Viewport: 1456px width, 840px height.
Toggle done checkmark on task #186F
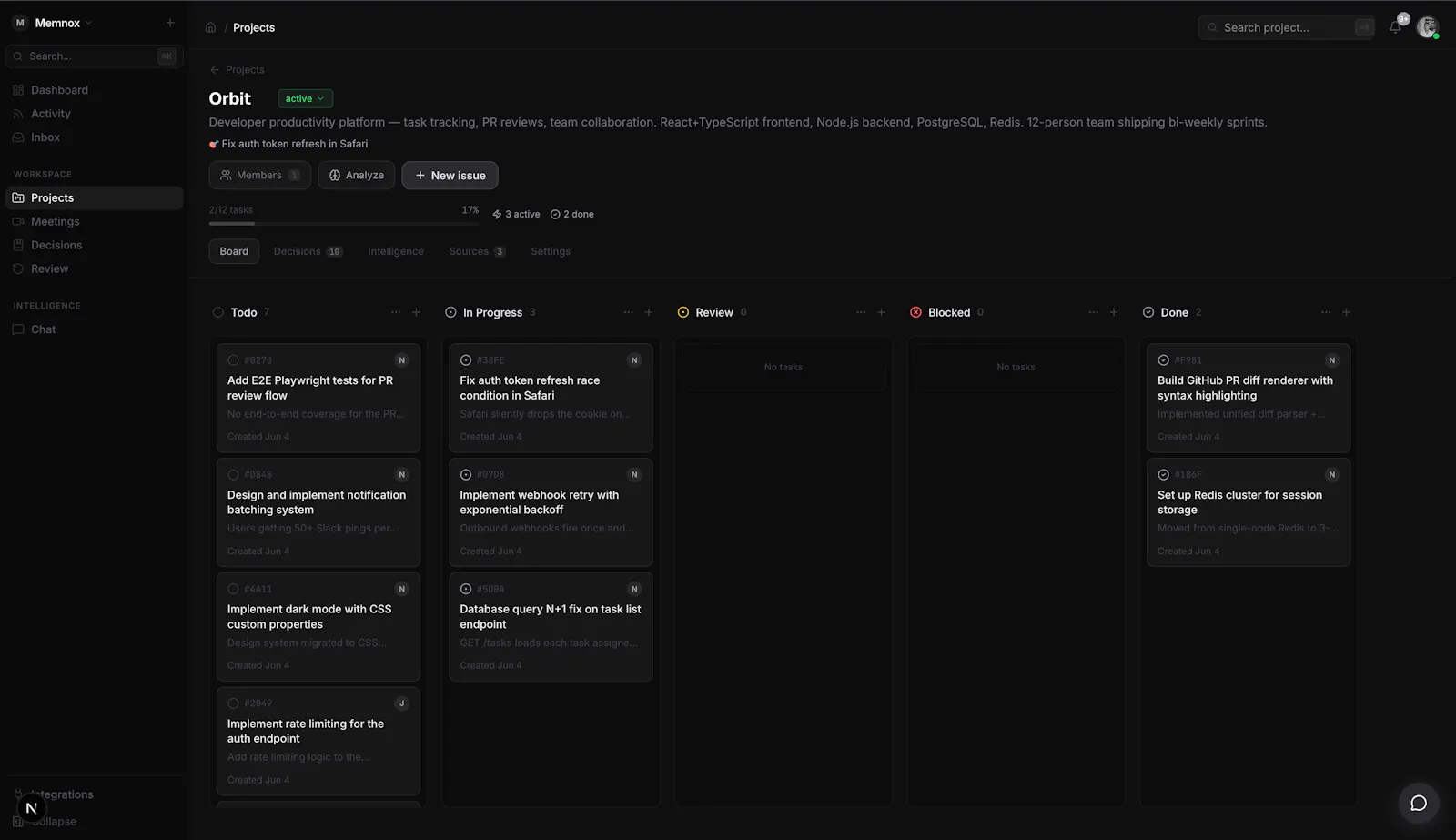pyautogui.click(x=1163, y=474)
